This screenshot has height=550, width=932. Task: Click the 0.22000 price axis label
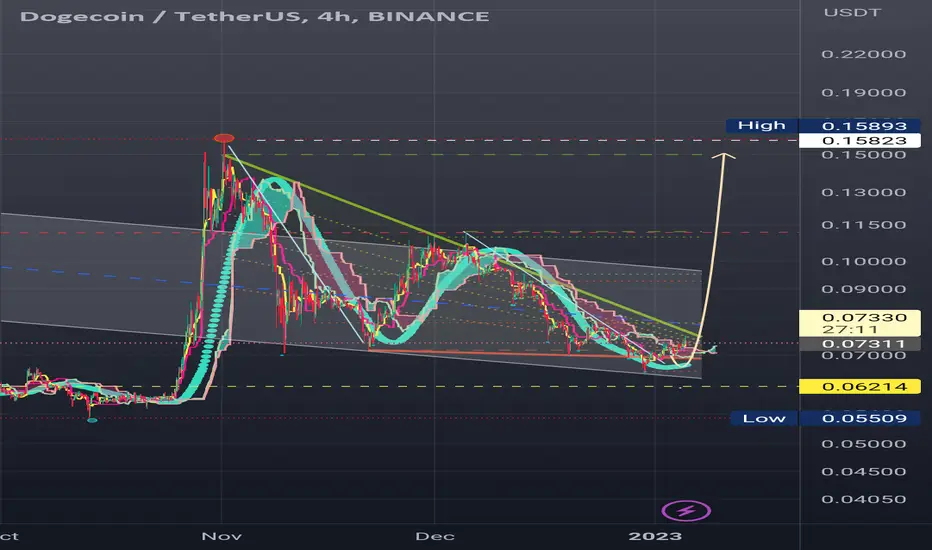click(864, 54)
